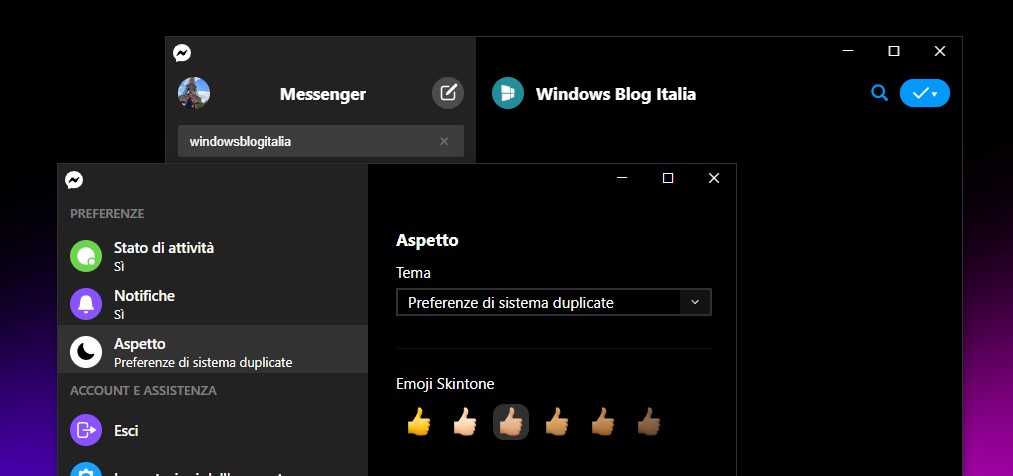The width and height of the screenshot is (1013, 476).
Task: Select darkest skin tone thumbs-up
Action: (x=649, y=422)
